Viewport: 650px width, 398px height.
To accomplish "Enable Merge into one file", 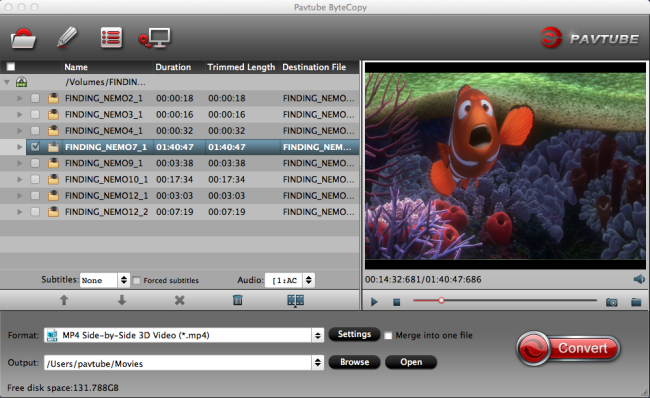I will point(388,336).
